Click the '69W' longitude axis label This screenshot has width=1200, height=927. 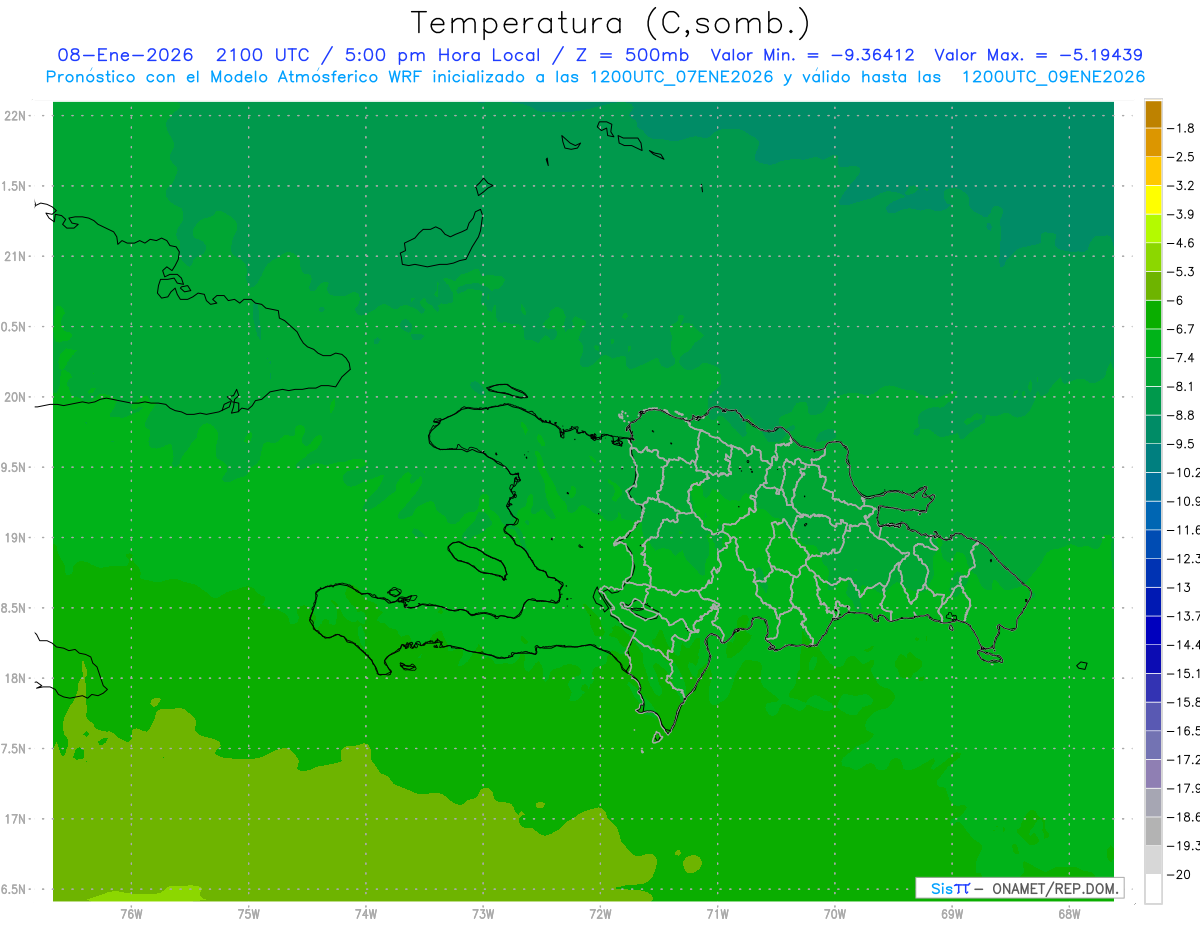[952, 914]
